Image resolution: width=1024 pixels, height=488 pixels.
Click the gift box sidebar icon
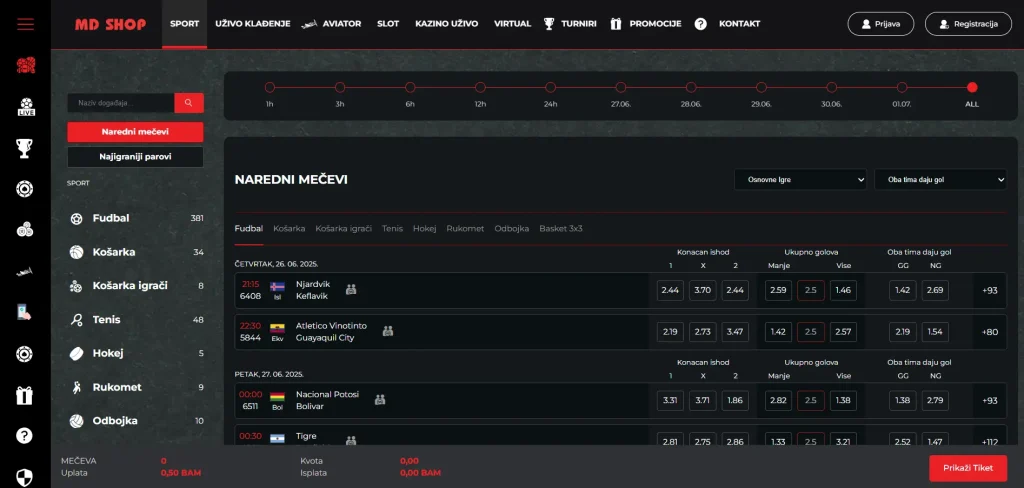coord(25,395)
